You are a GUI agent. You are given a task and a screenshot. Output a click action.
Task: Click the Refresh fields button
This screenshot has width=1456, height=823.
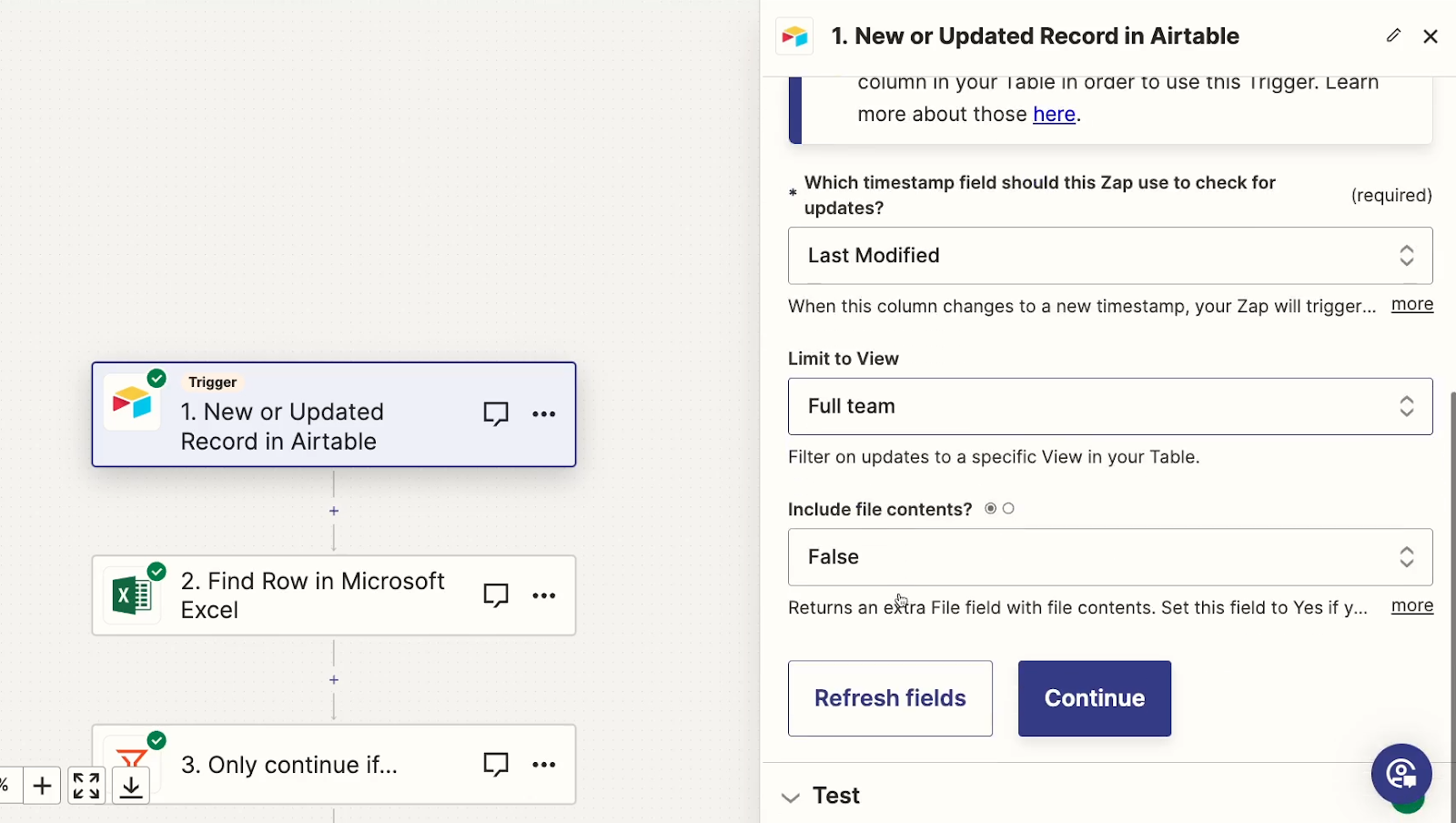tap(890, 698)
